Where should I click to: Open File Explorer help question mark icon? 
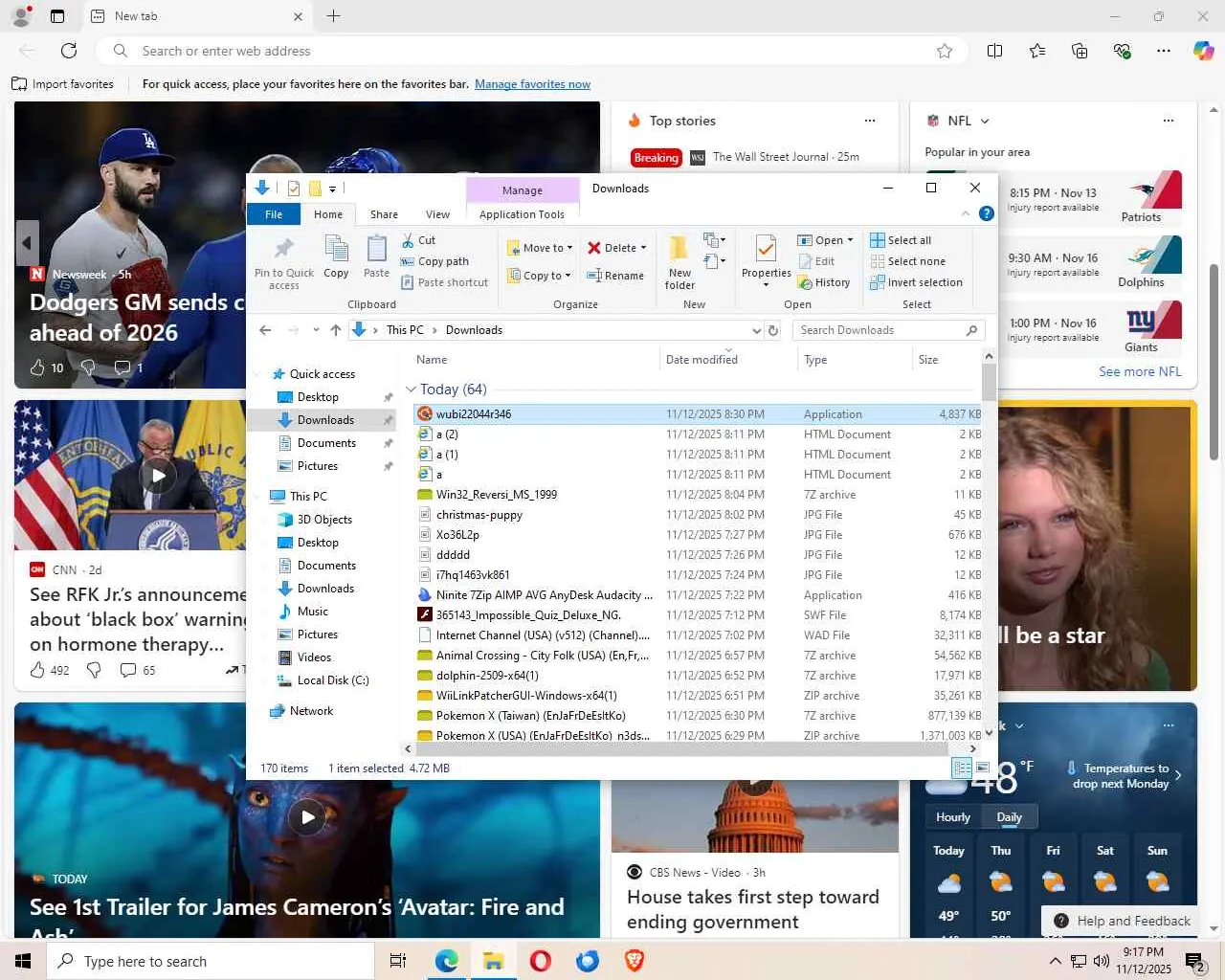[987, 213]
